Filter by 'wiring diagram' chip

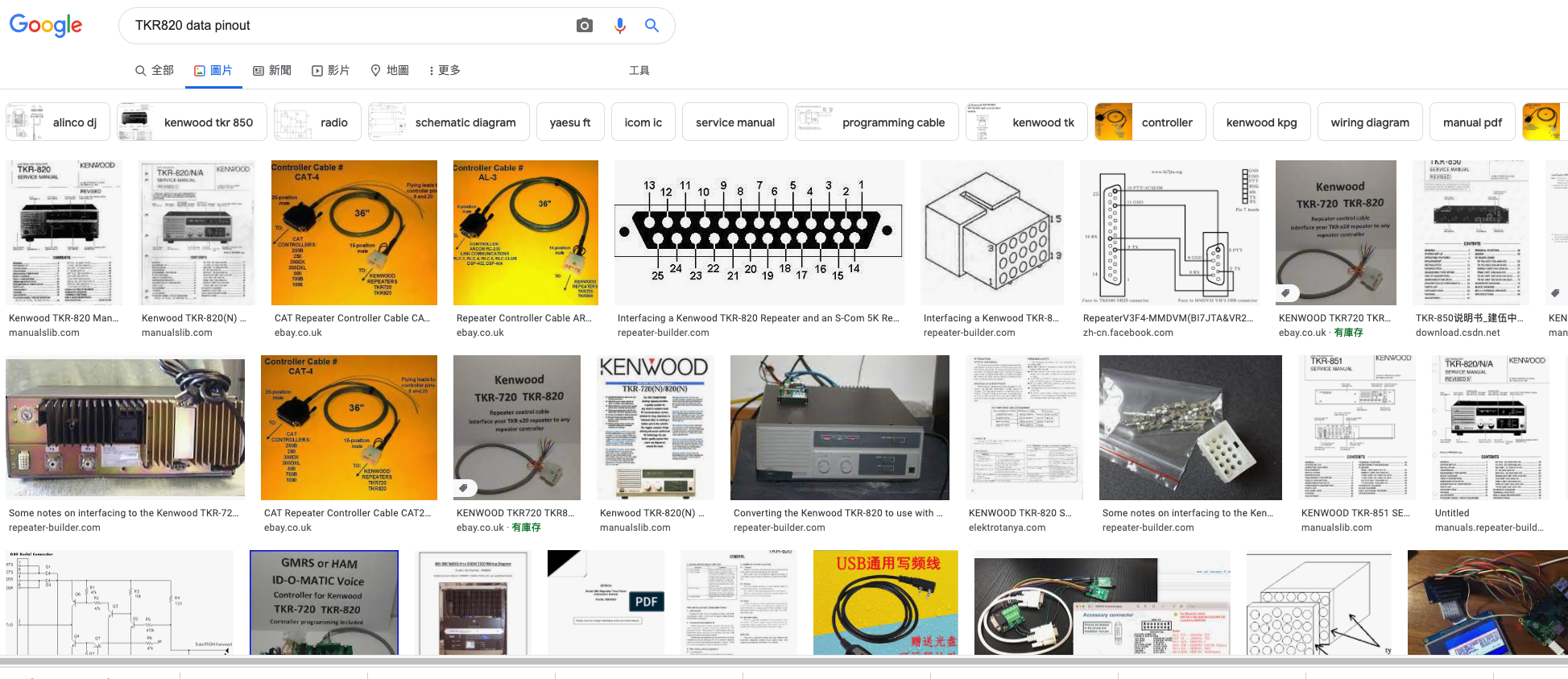(x=1370, y=122)
